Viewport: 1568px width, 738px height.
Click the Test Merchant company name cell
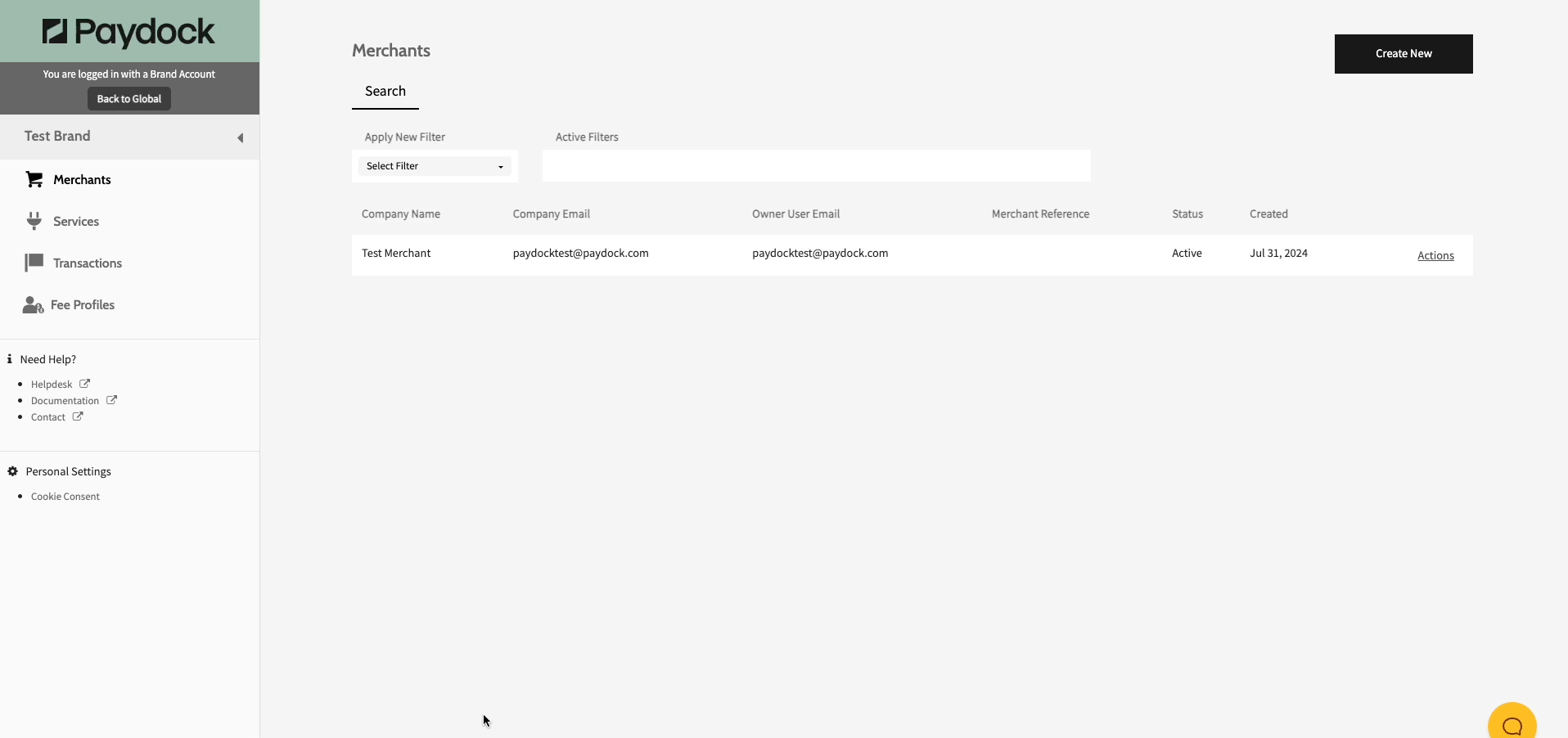[x=396, y=254]
